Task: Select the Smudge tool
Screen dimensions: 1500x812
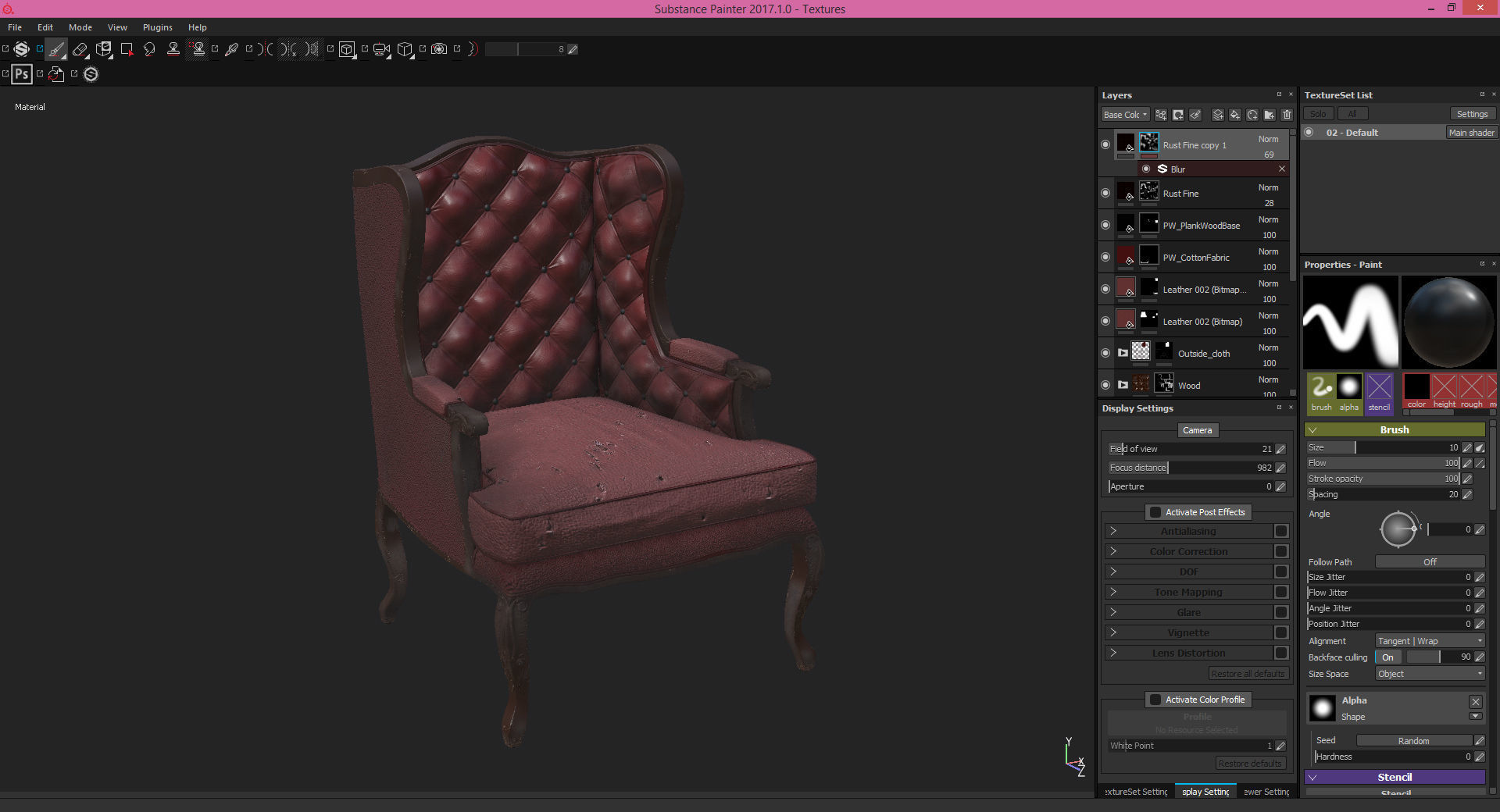Action: (149, 50)
